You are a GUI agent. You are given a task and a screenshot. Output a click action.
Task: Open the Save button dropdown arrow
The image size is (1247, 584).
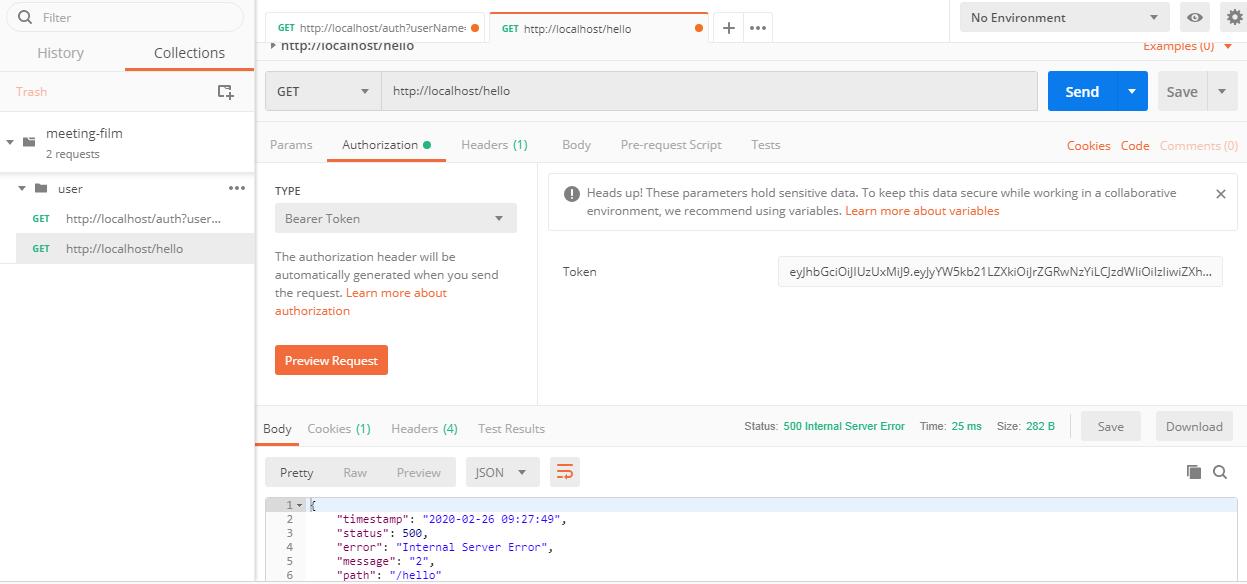pyautogui.click(x=1222, y=91)
